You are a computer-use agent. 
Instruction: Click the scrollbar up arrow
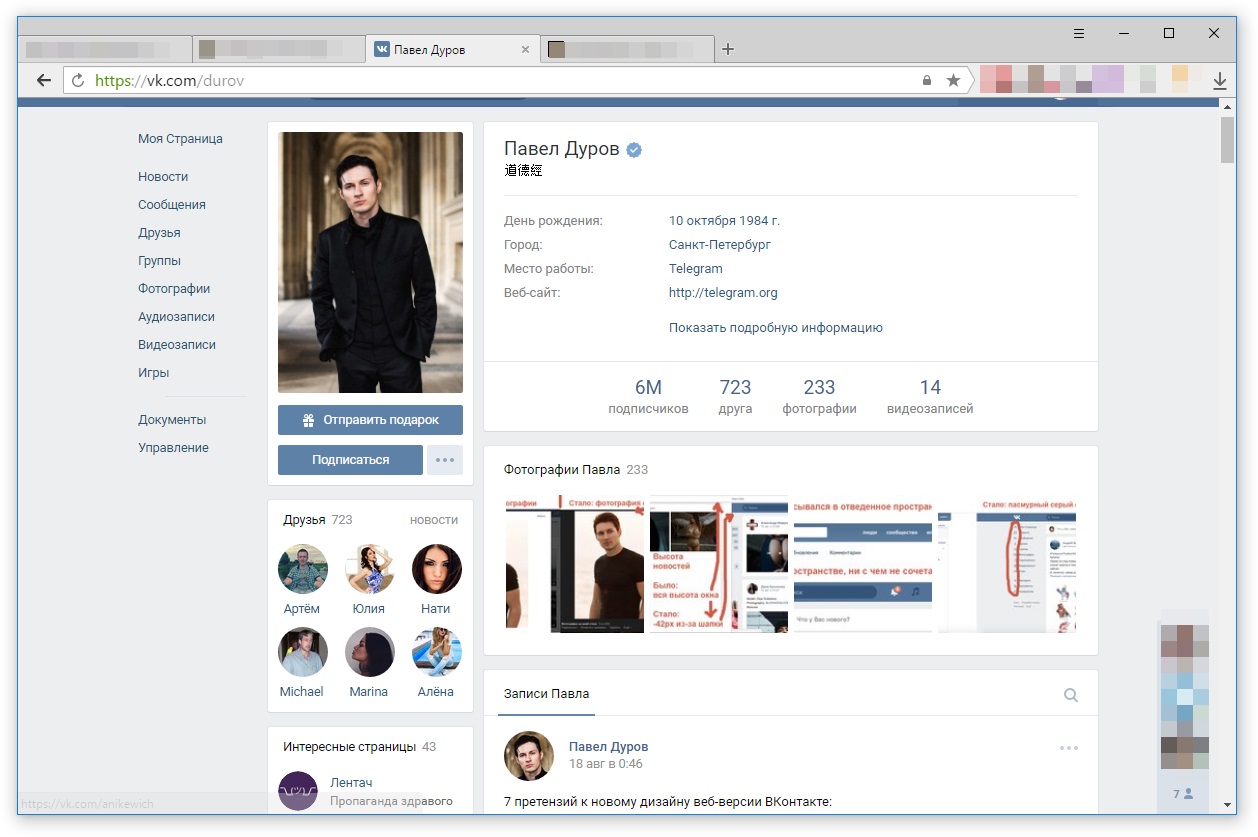tap(1227, 105)
